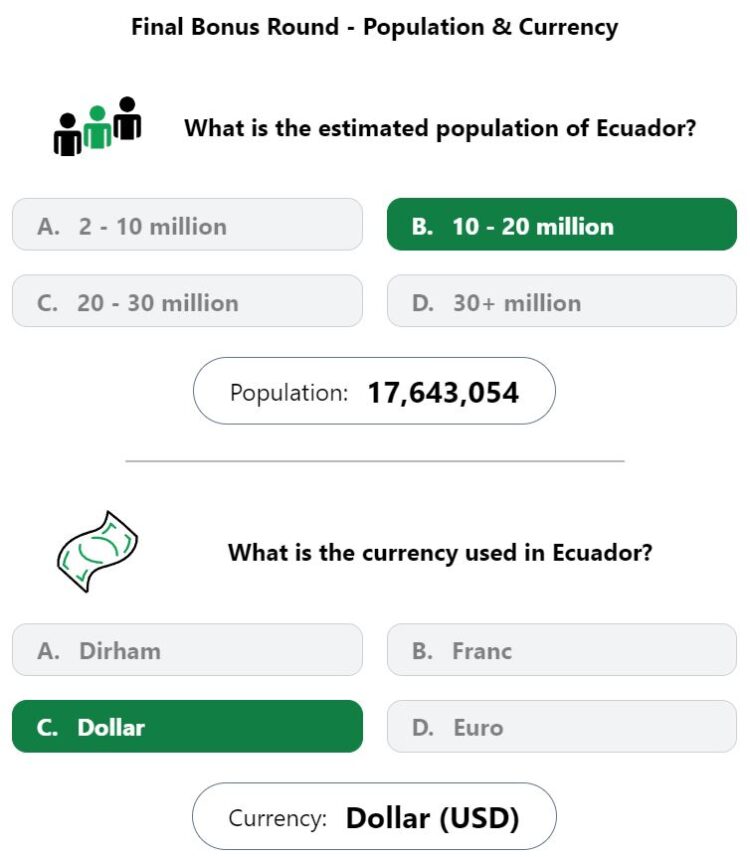
Task: Choose the highlighted 10 - 20 million answer
Action: point(561,225)
